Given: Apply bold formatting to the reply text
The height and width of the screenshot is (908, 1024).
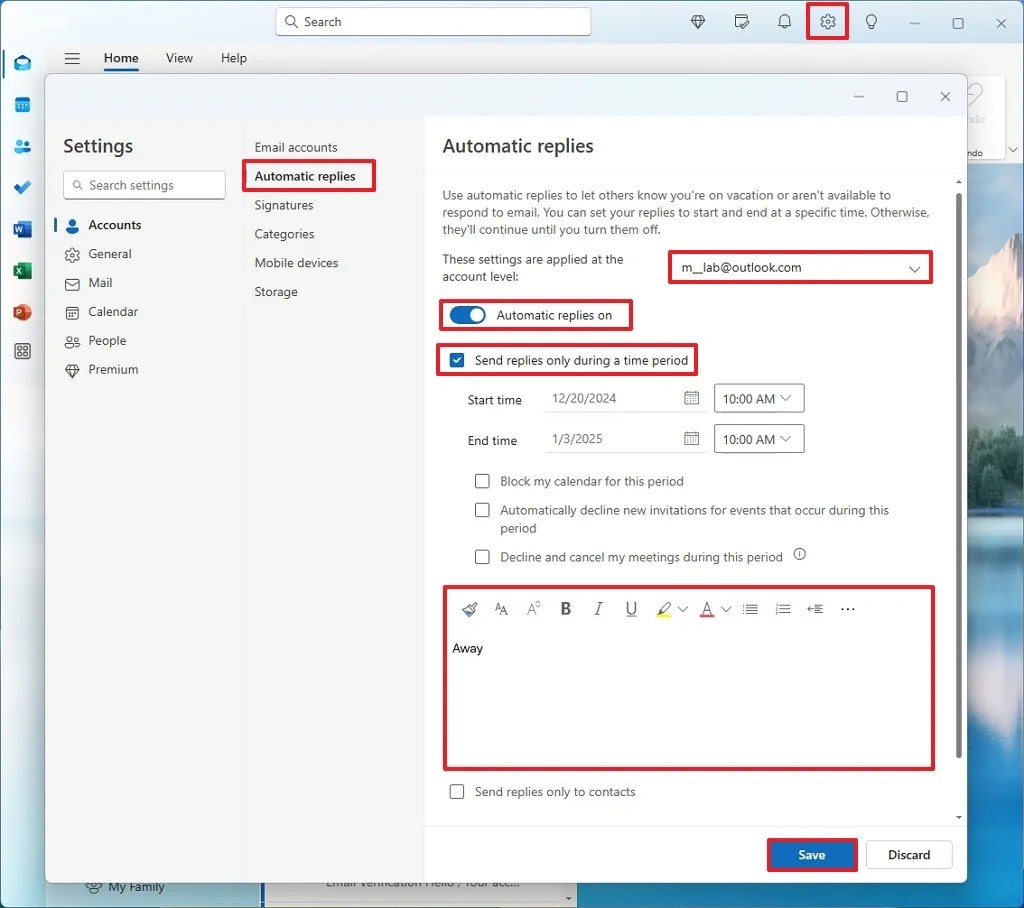Looking at the screenshot, I should (x=565, y=608).
